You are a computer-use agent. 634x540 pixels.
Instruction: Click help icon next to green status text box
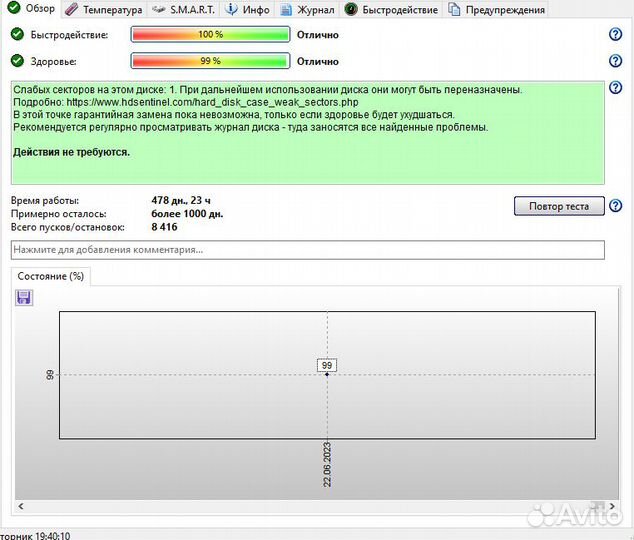[616, 90]
